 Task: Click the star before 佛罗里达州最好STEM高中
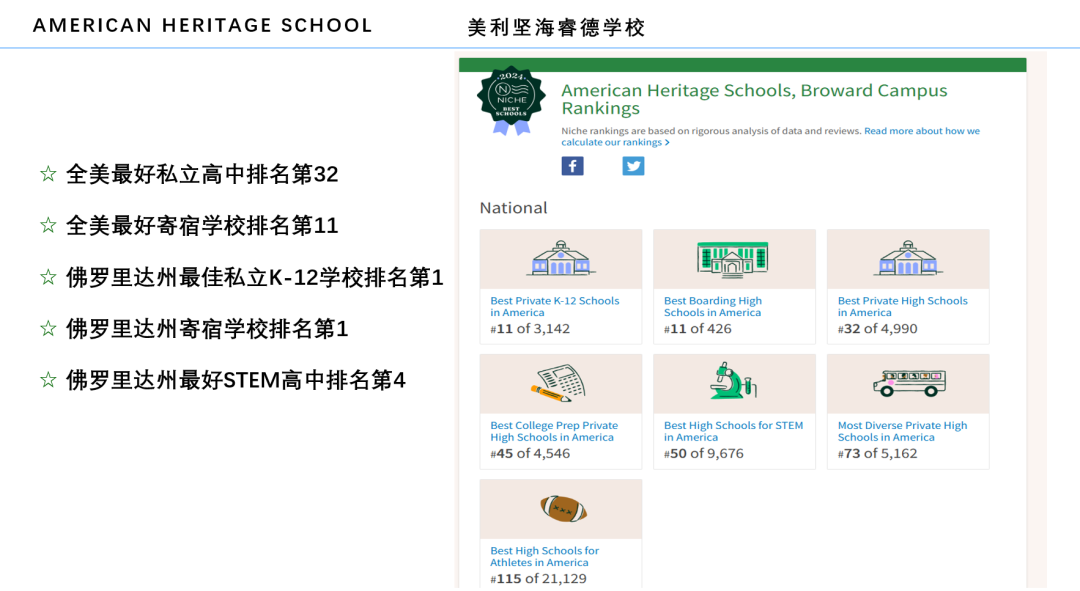pyautogui.click(x=48, y=380)
